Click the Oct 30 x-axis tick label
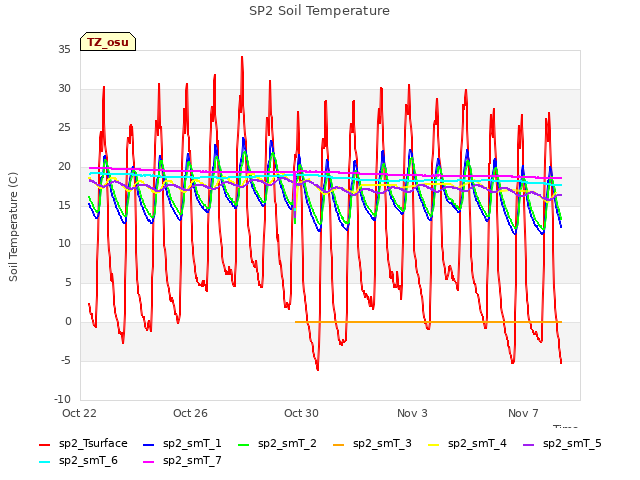640x480 pixels. click(x=301, y=413)
